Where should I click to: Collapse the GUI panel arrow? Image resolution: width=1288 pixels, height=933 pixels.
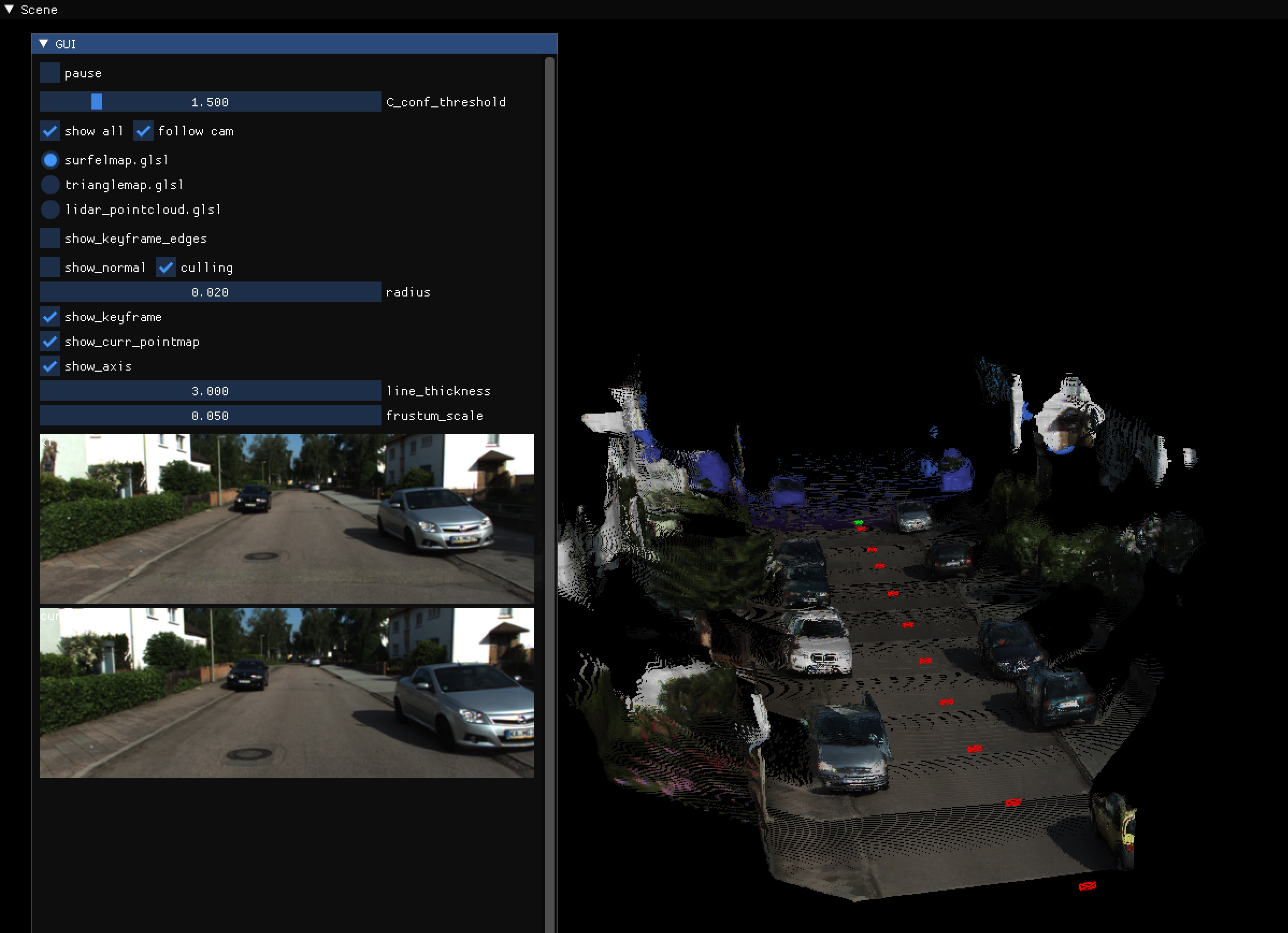pyautogui.click(x=43, y=44)
